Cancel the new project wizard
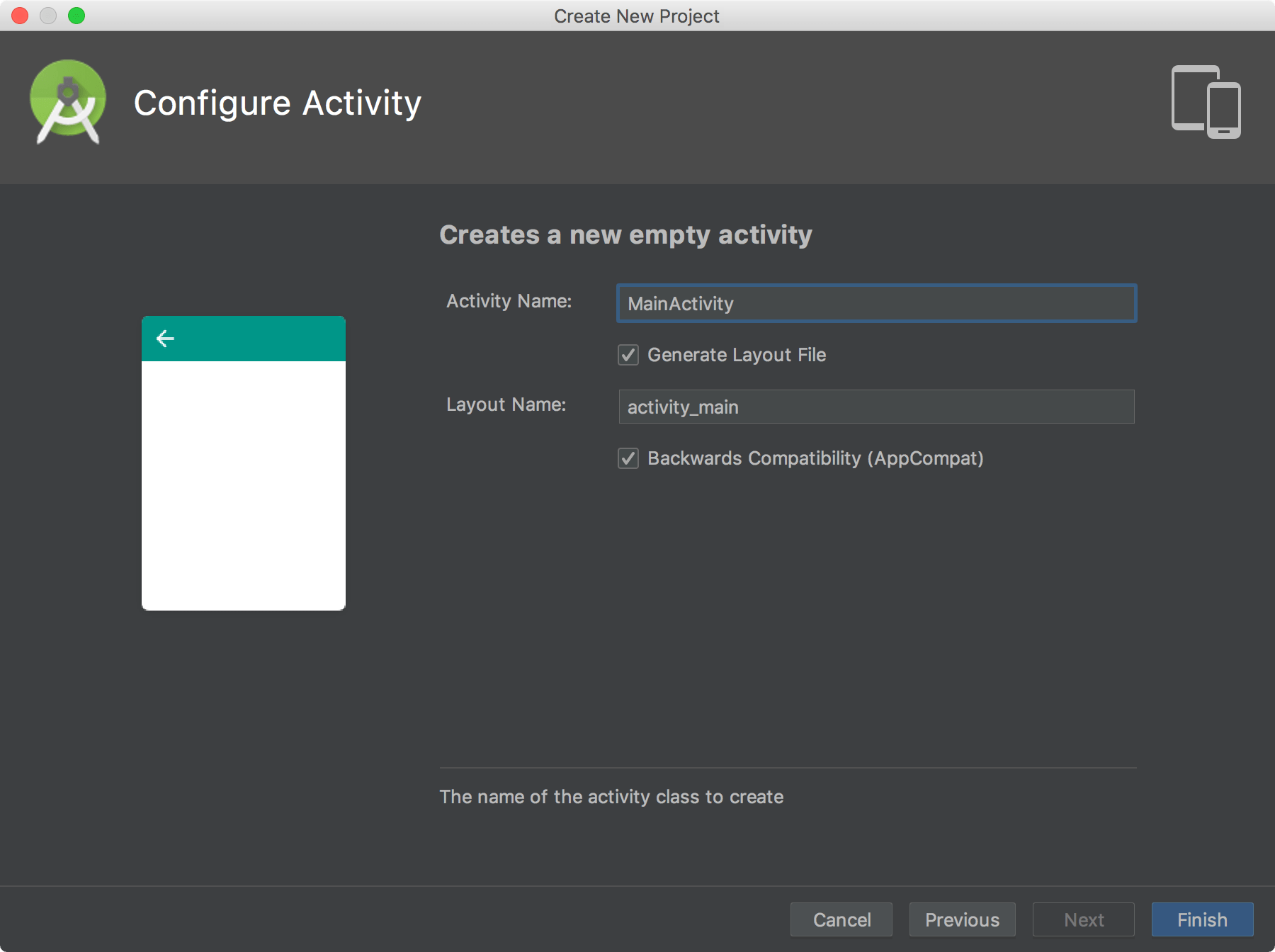The image size is (1275, 952). click(x=841, y=919)
